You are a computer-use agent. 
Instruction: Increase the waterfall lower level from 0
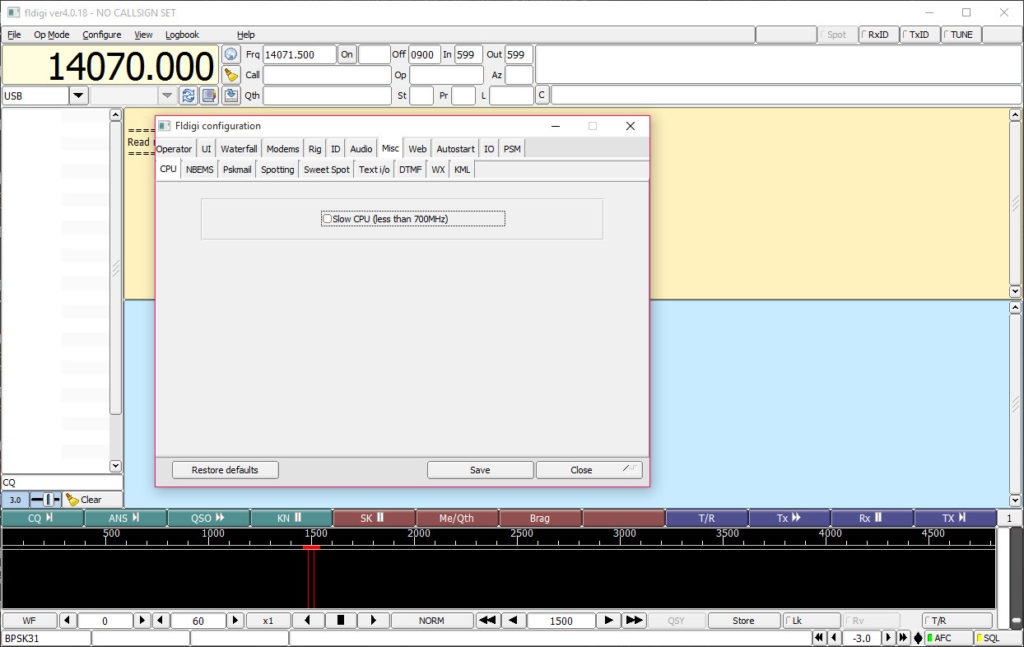tap(142, 620)
